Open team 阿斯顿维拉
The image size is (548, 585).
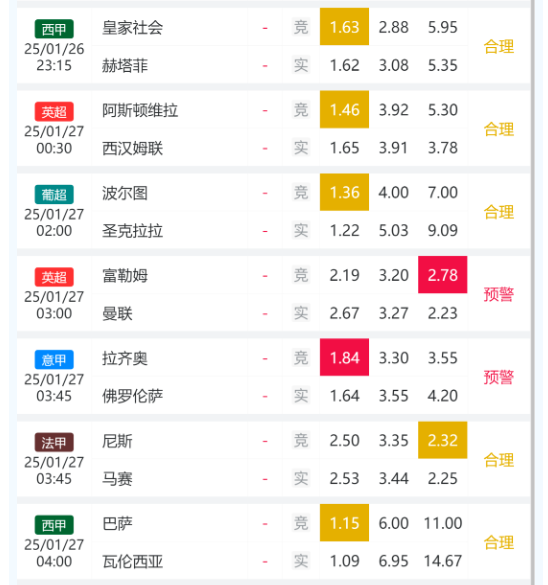tap(140, 110)
